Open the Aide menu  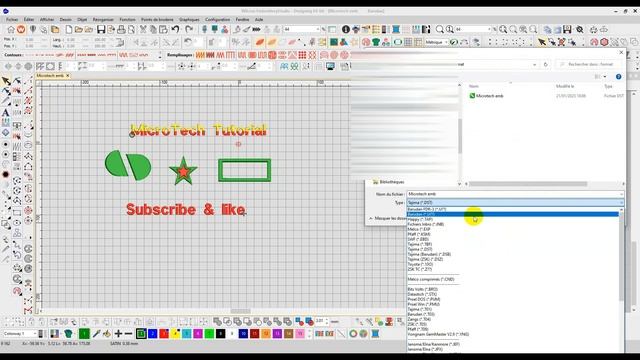point(259,20)
